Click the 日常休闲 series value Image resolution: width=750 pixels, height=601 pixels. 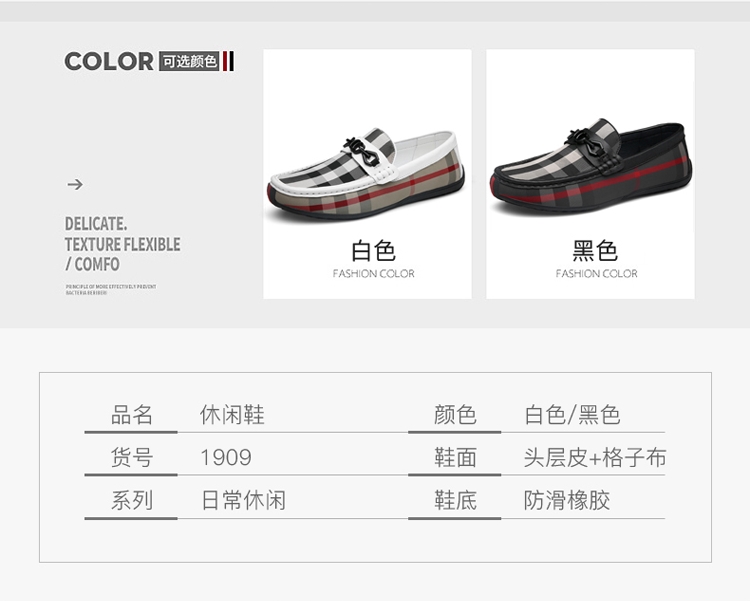(x=243, y=501)
